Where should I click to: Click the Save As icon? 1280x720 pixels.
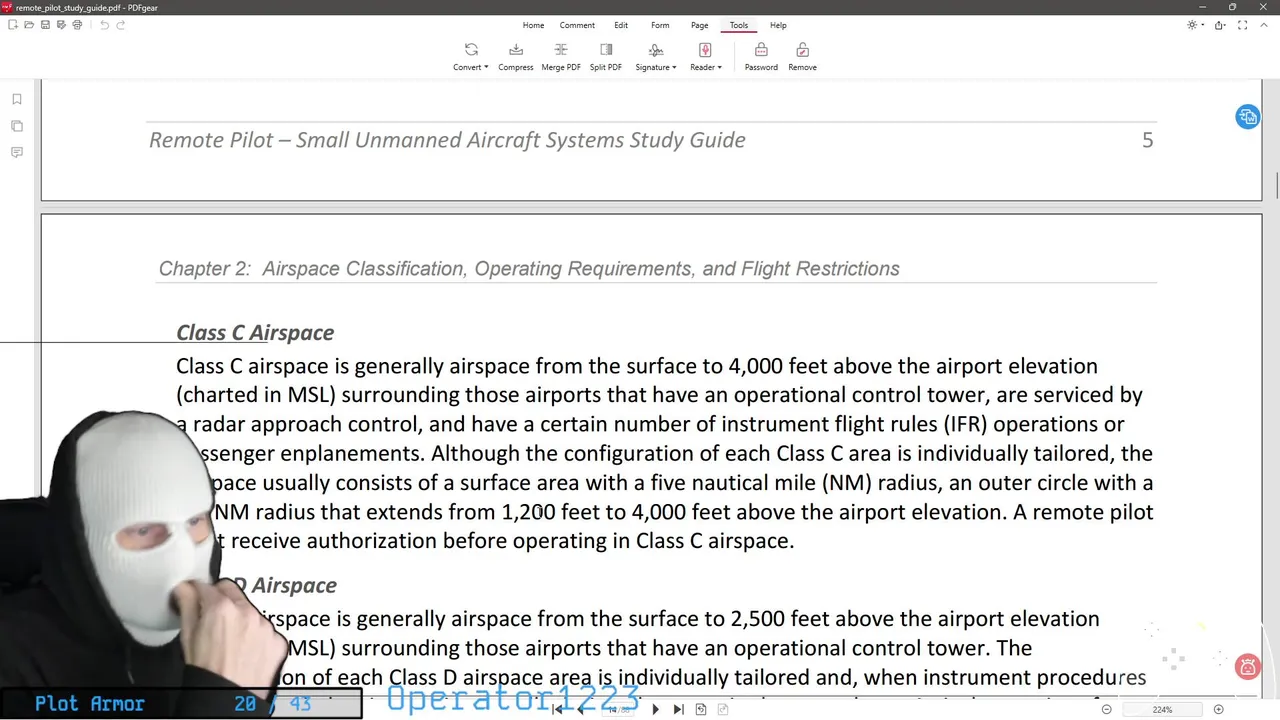(61, 25)
